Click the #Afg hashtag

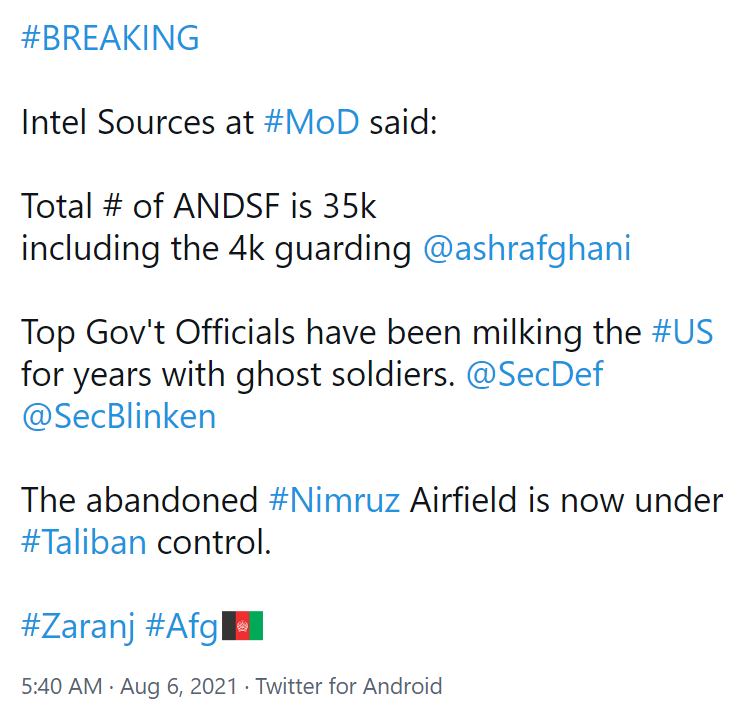click(181, 627)
